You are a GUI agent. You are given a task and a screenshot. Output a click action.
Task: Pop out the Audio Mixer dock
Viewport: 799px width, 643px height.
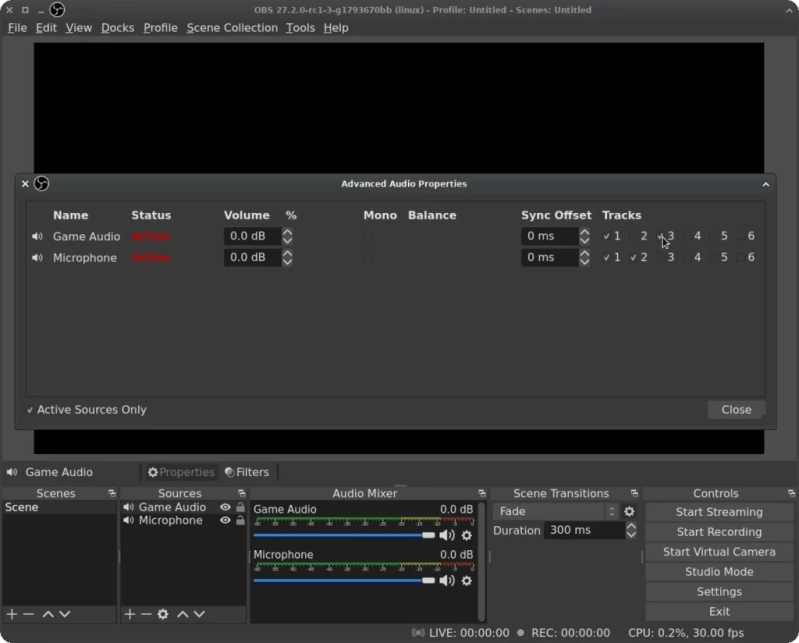point(482,493)
